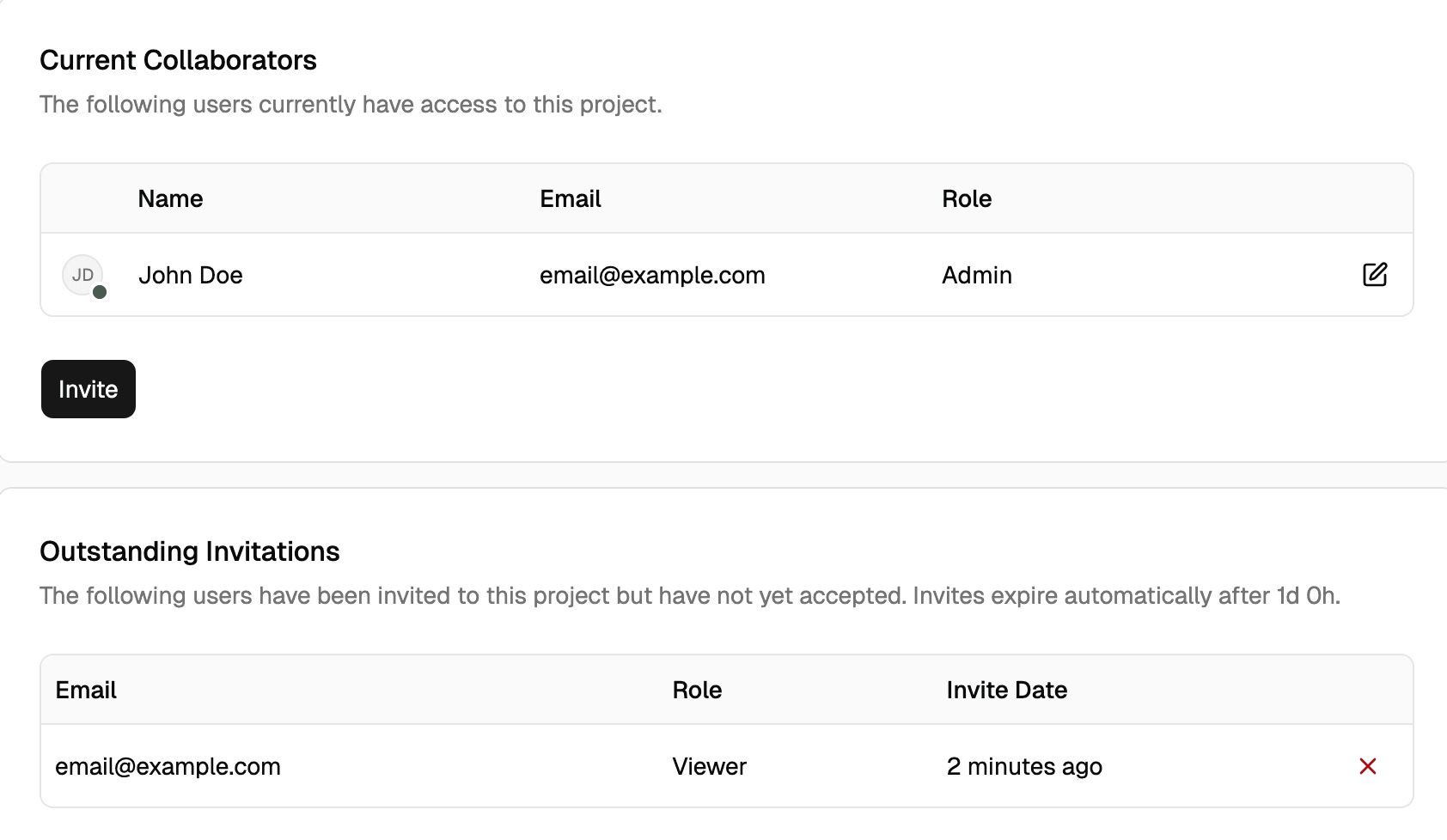
Task: Select the avatar initials badge in the collaborators table
Action: (x=82, y=275)
